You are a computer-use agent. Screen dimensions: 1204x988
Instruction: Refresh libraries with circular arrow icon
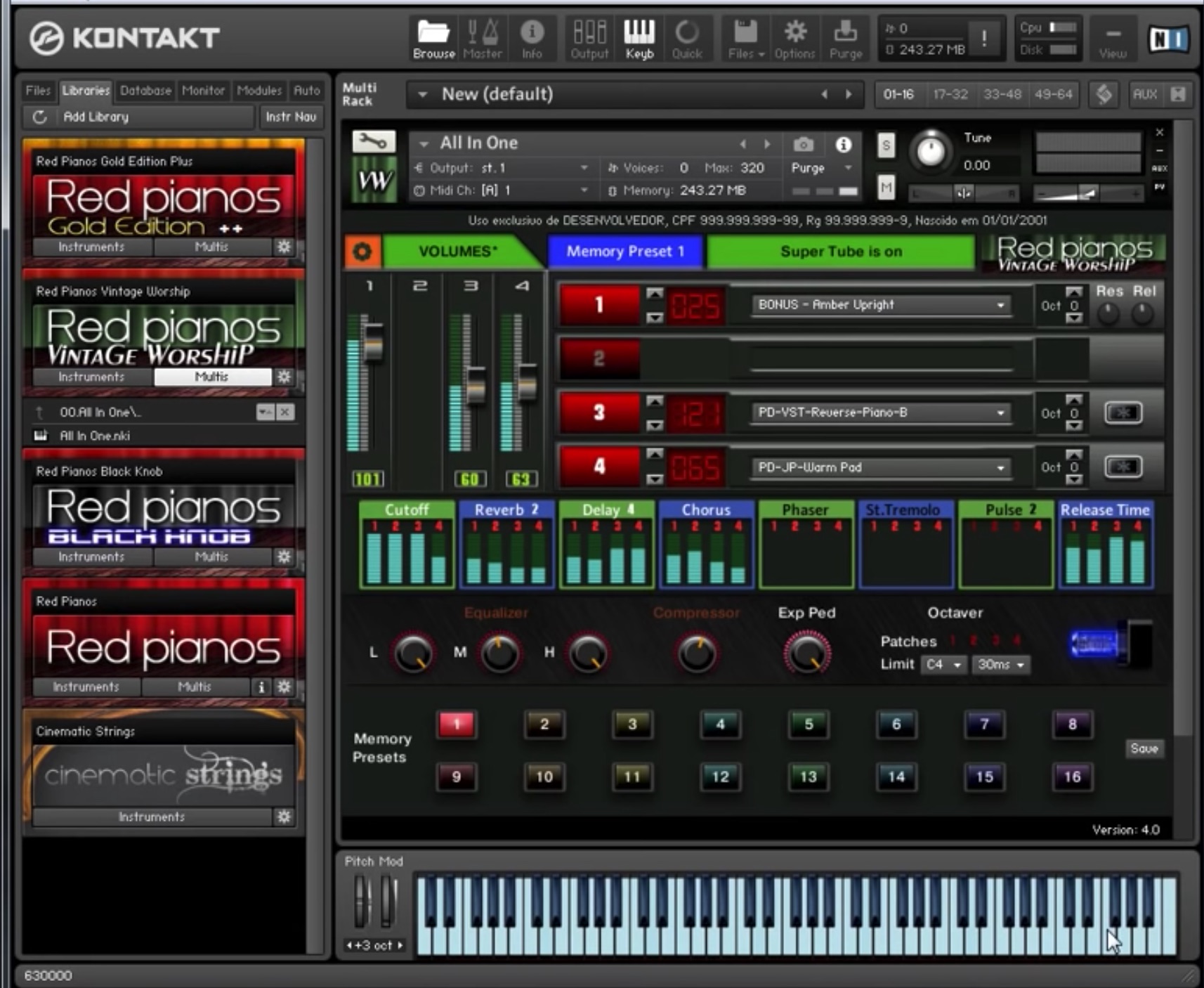click(x=40, y=117)
